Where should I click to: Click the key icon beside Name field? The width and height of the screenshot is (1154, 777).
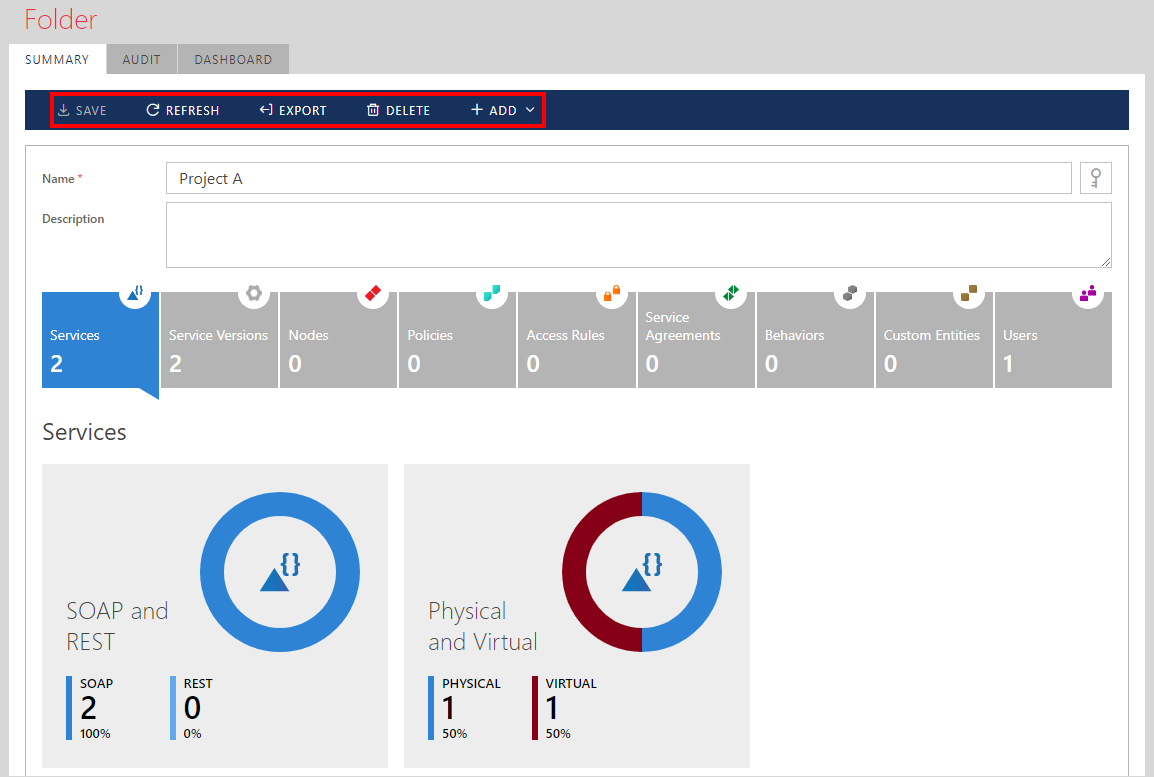(x=1096, y=179)
